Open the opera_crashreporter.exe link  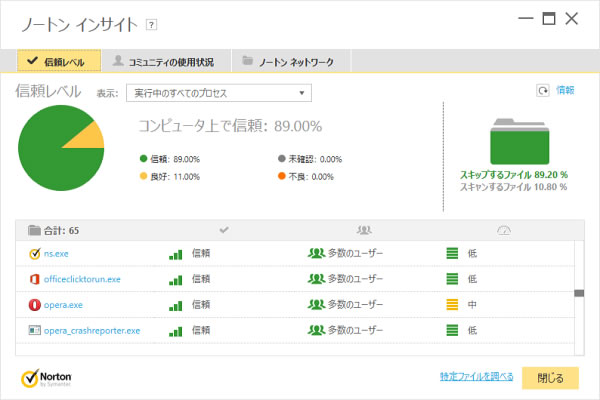click(x=92, y=331)
